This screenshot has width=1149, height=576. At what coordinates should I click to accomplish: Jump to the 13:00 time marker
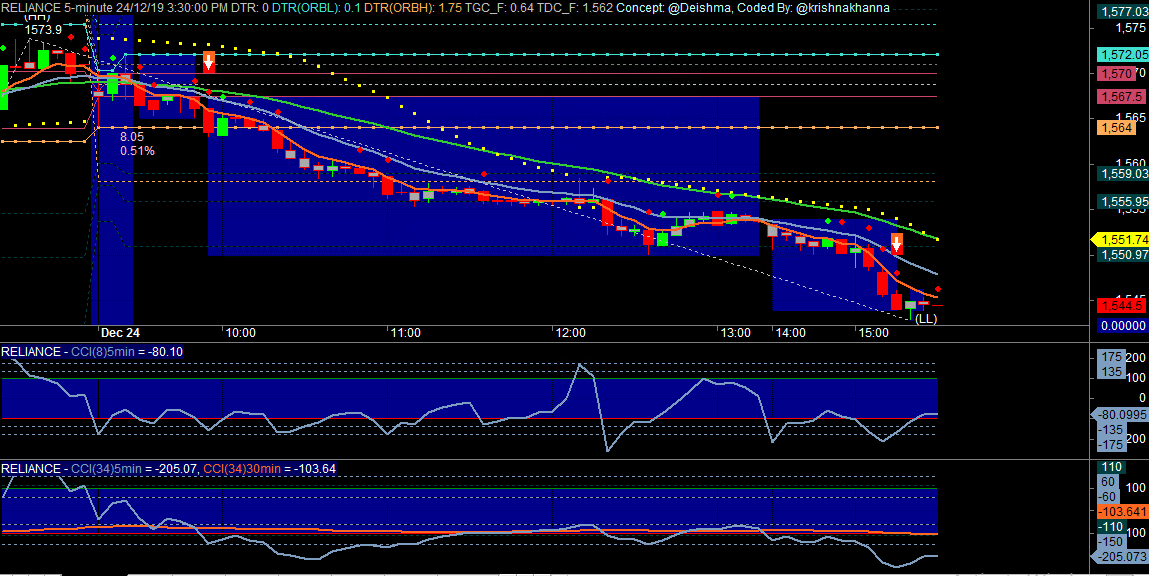tap(736, 332)
